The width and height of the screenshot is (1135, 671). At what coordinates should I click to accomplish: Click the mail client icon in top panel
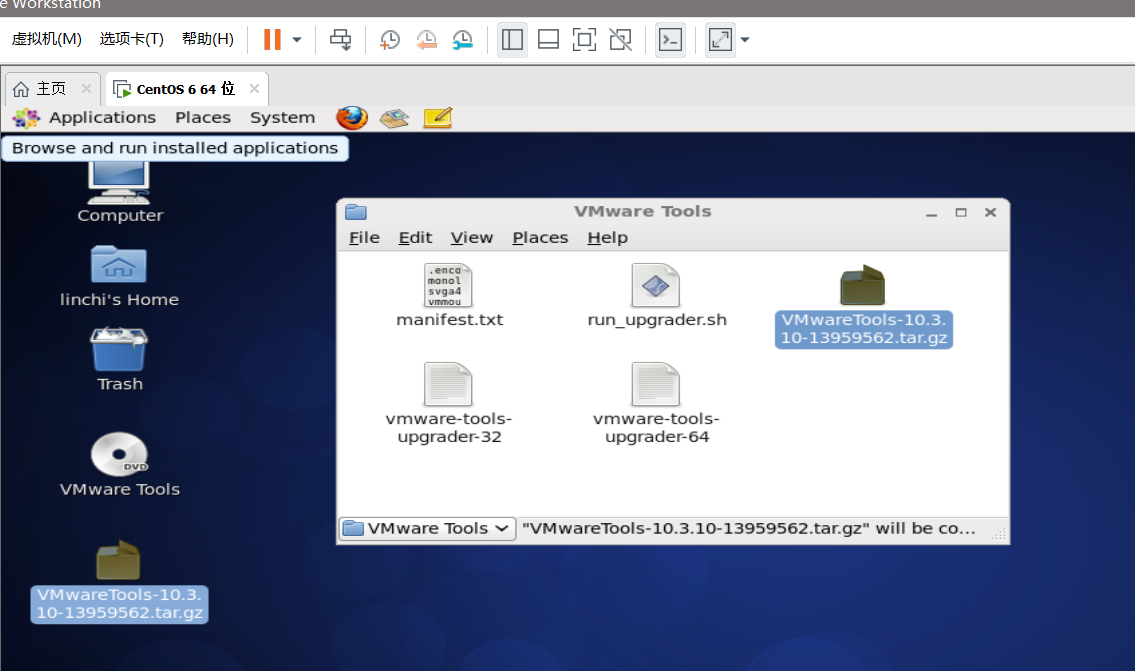click(394, 118)
